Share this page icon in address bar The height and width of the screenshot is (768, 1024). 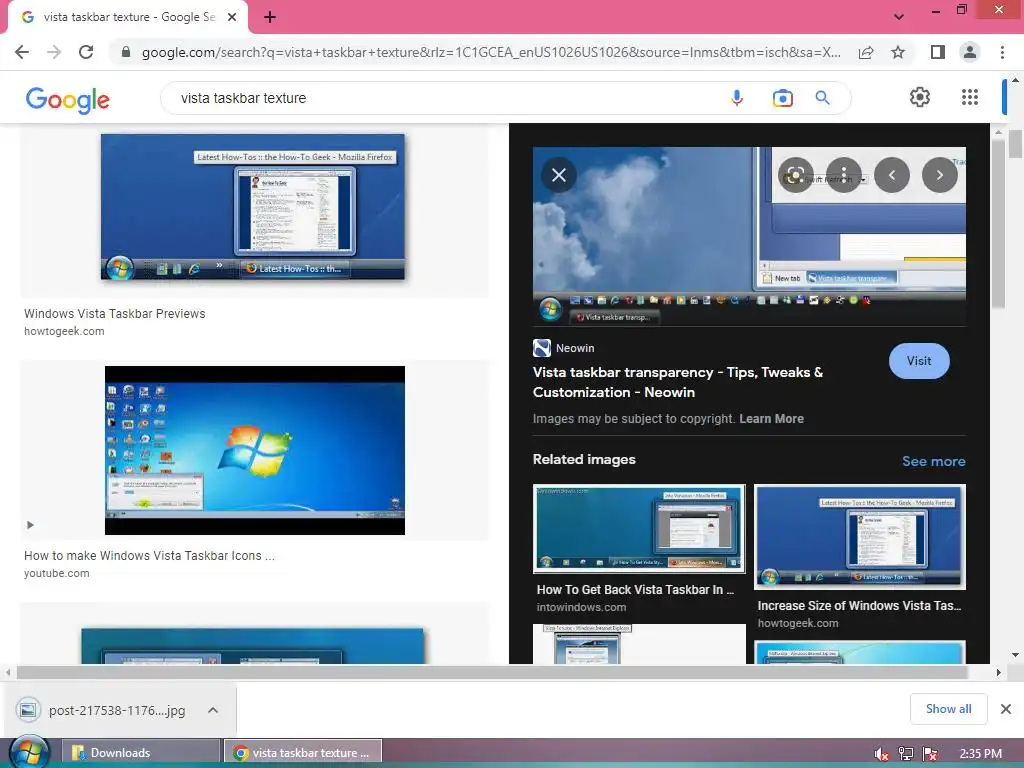pos(866,52)
